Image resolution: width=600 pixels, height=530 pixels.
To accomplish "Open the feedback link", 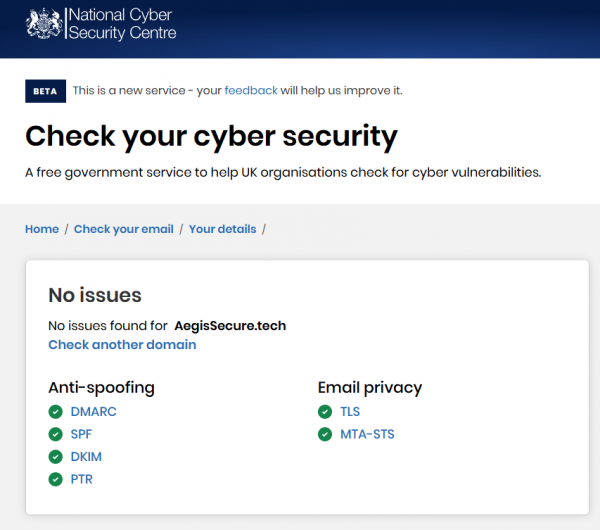I will [x=251, y=90].
